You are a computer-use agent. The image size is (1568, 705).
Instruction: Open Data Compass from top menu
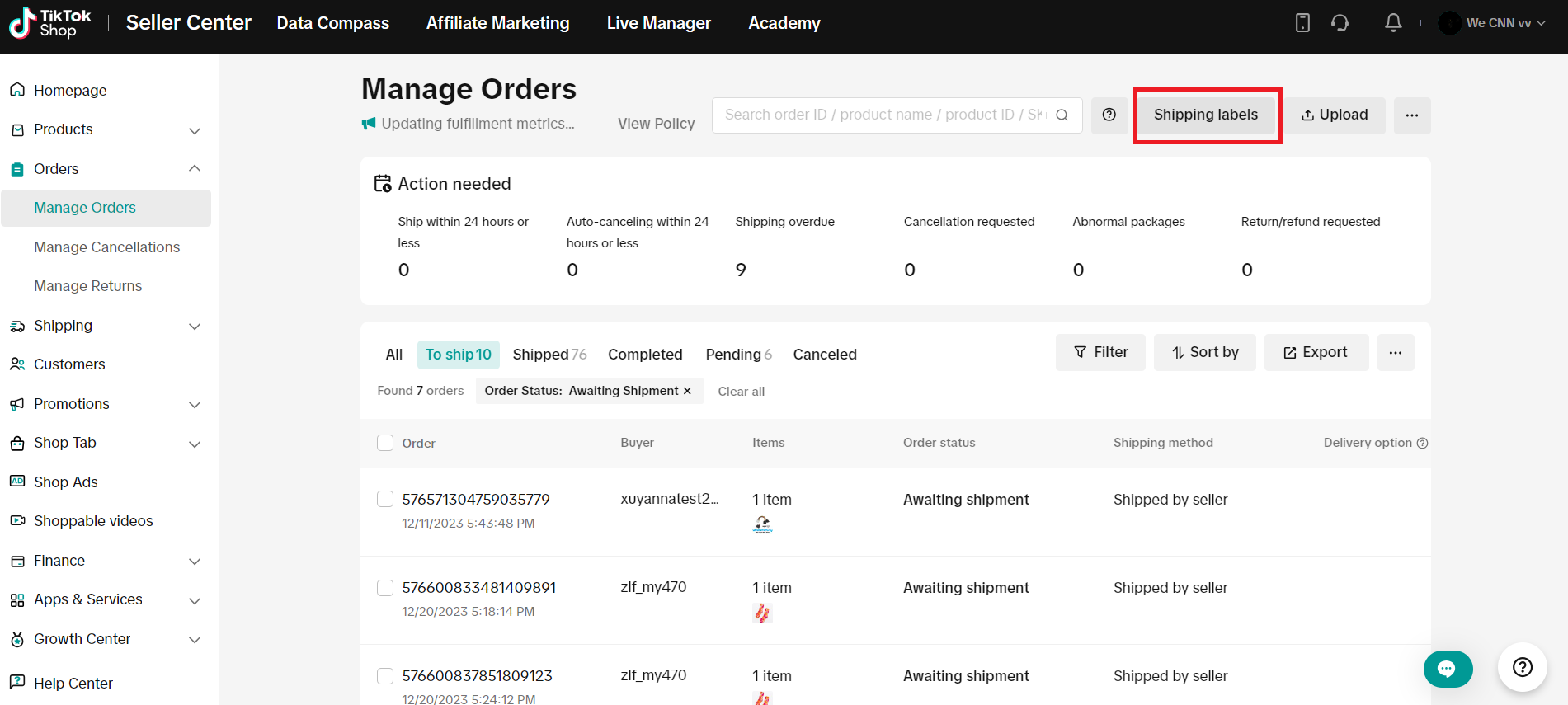point(332,23)
